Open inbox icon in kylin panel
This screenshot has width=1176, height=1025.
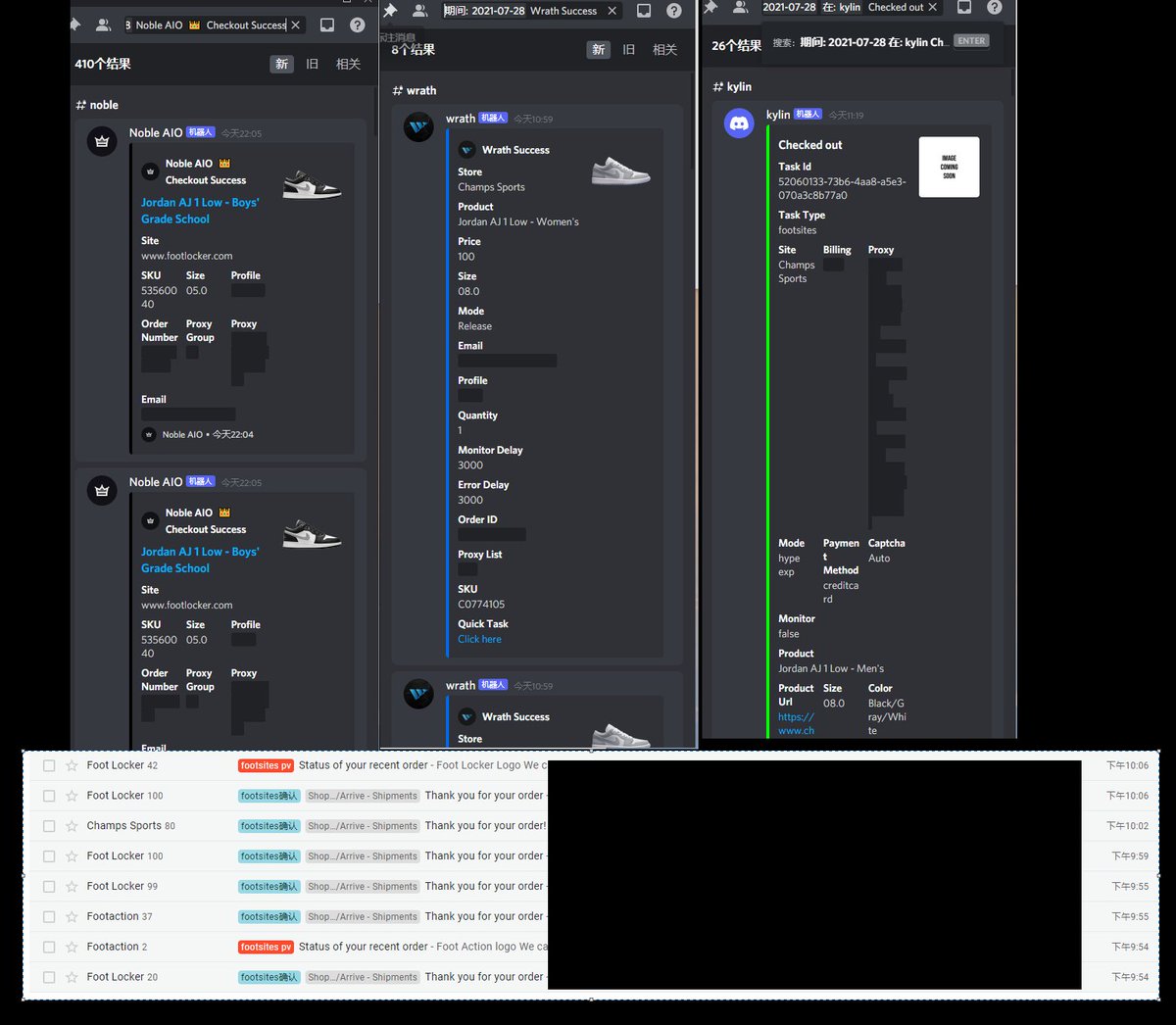point(964,7)
